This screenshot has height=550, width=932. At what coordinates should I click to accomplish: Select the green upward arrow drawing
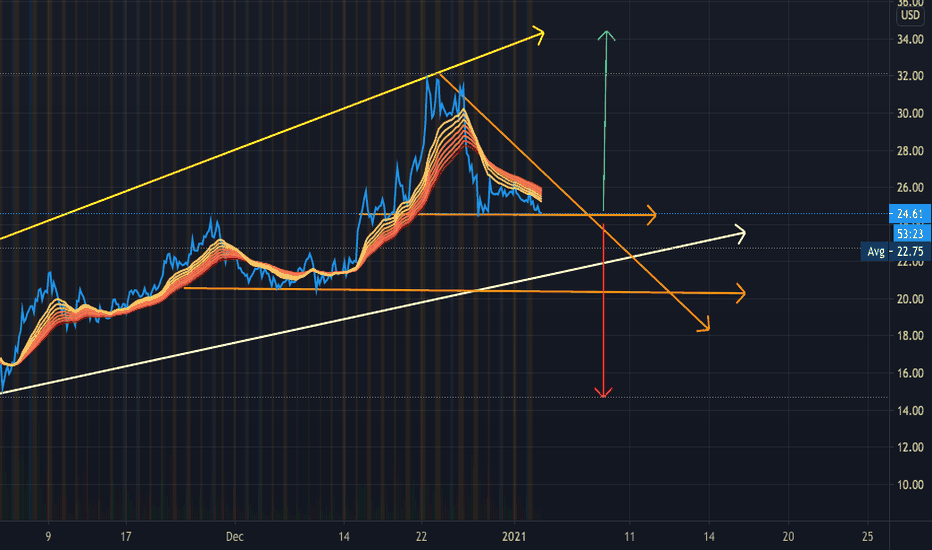(605, 121)
